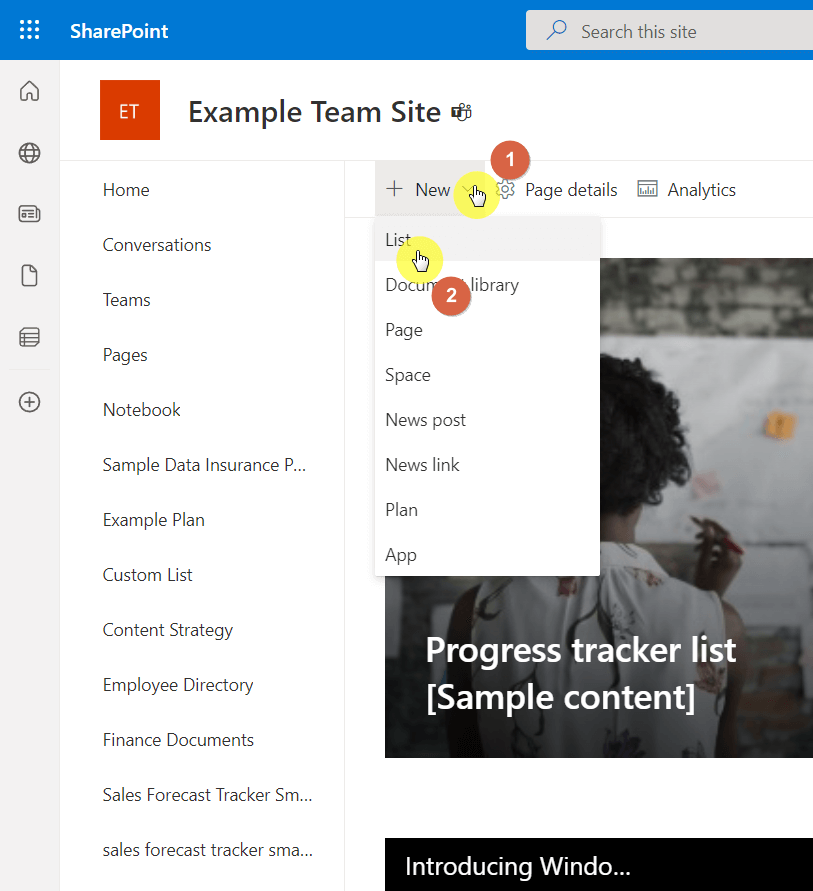Click the Create plus circle icon
The image size is (813, 891).
30,402
